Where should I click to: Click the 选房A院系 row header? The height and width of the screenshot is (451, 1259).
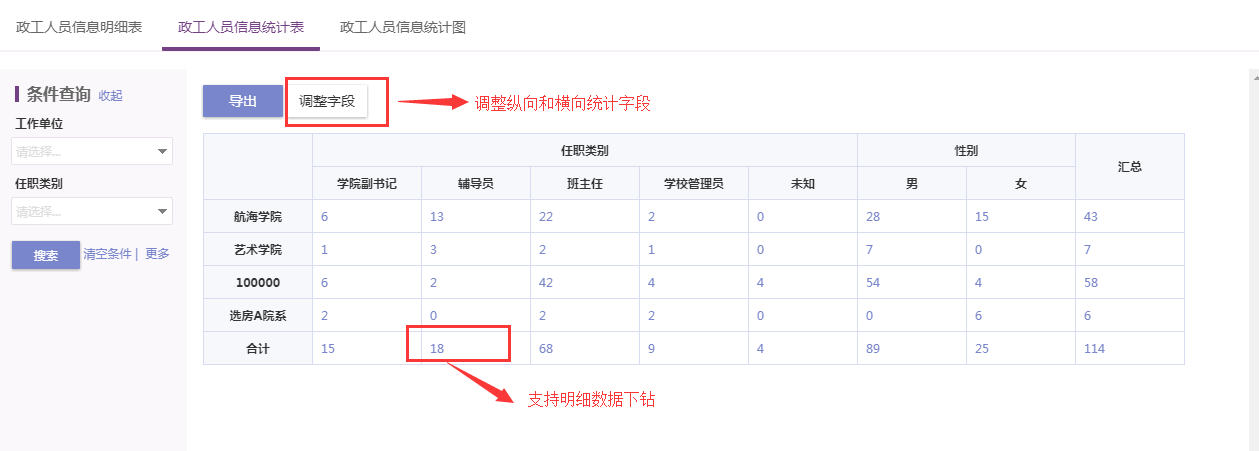click(x=258, y=316)
